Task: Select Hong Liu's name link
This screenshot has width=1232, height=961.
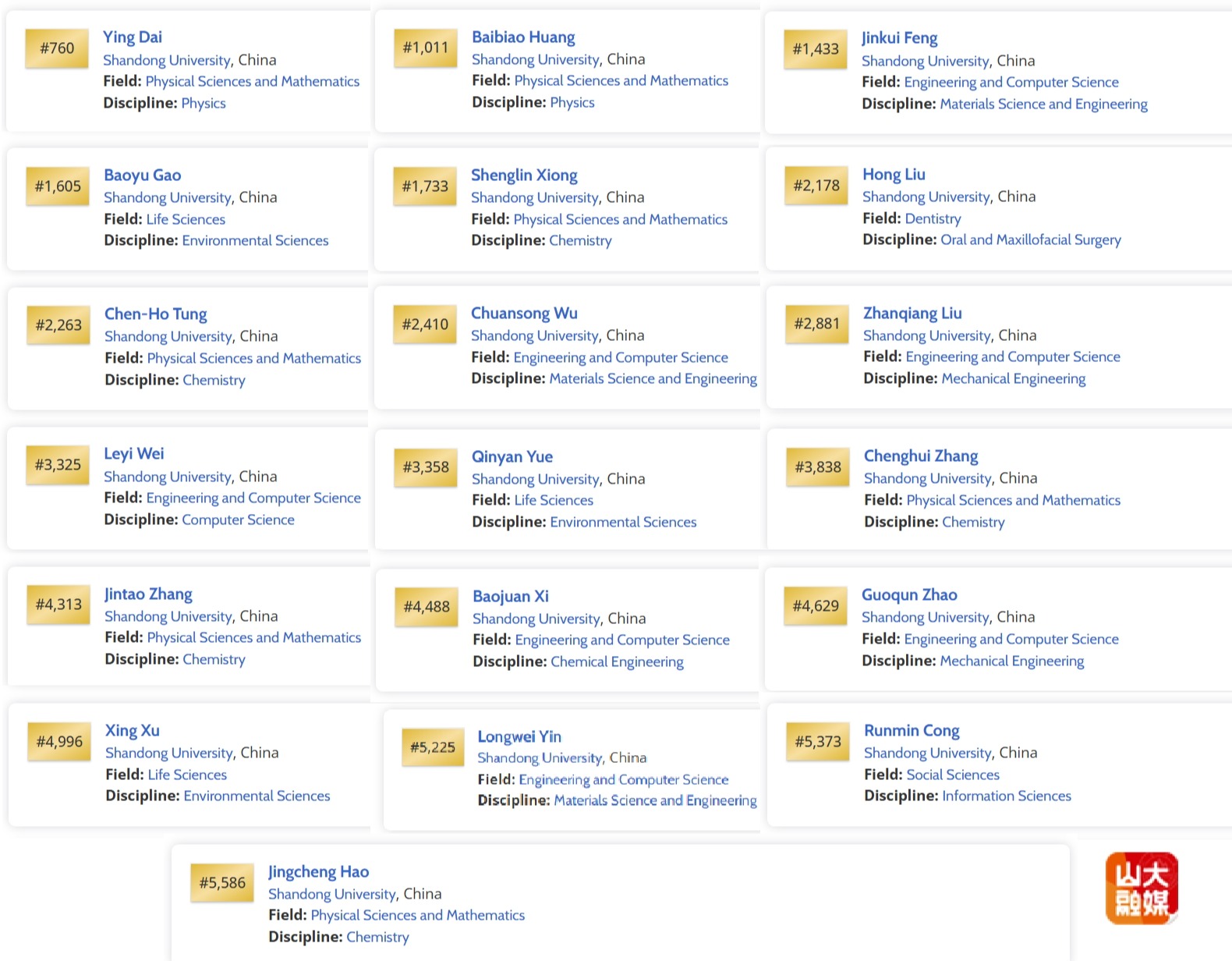Action: (x=894, y=174)
